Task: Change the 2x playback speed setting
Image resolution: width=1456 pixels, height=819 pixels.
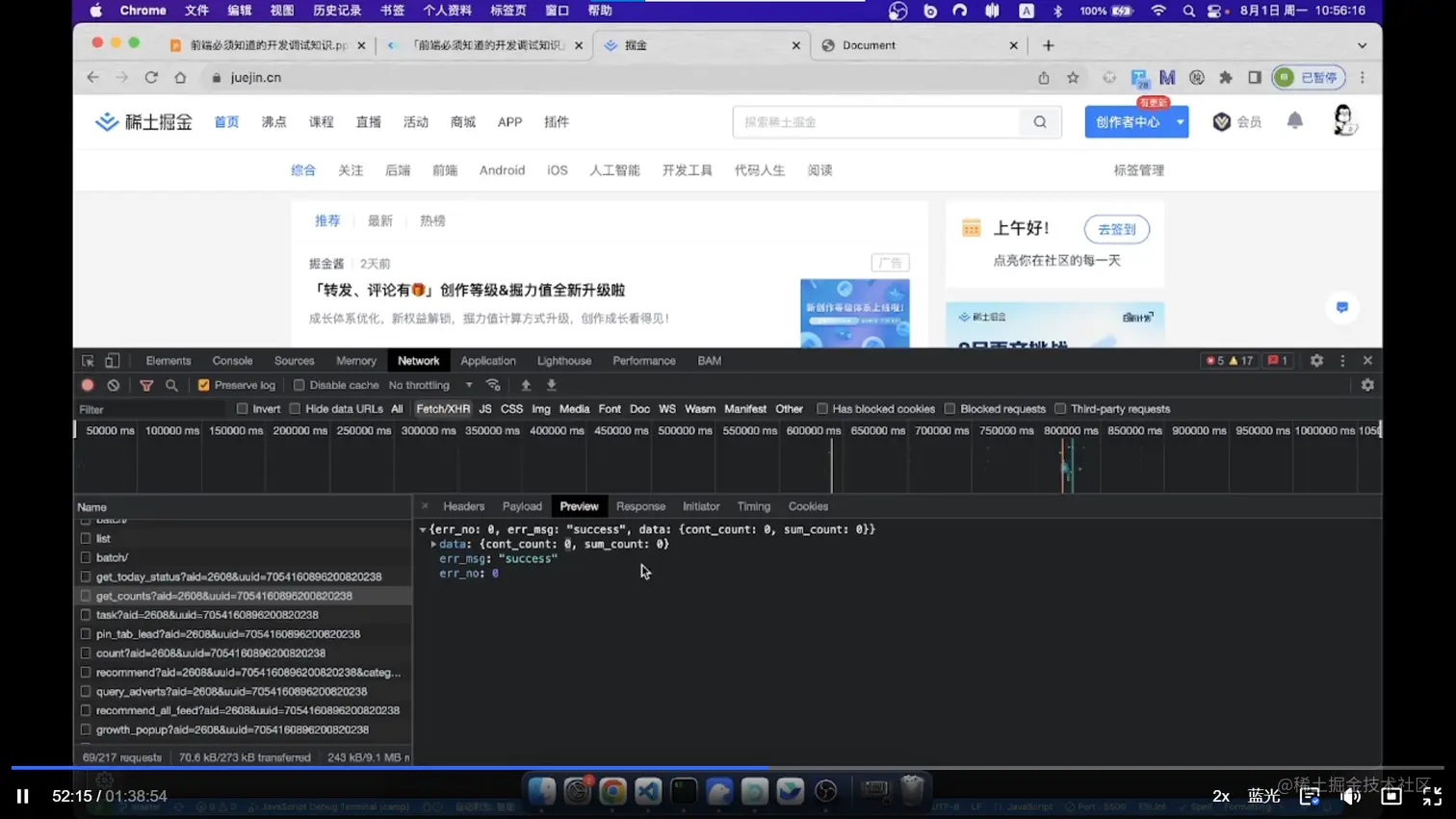Action: (x=1221, y=796)
